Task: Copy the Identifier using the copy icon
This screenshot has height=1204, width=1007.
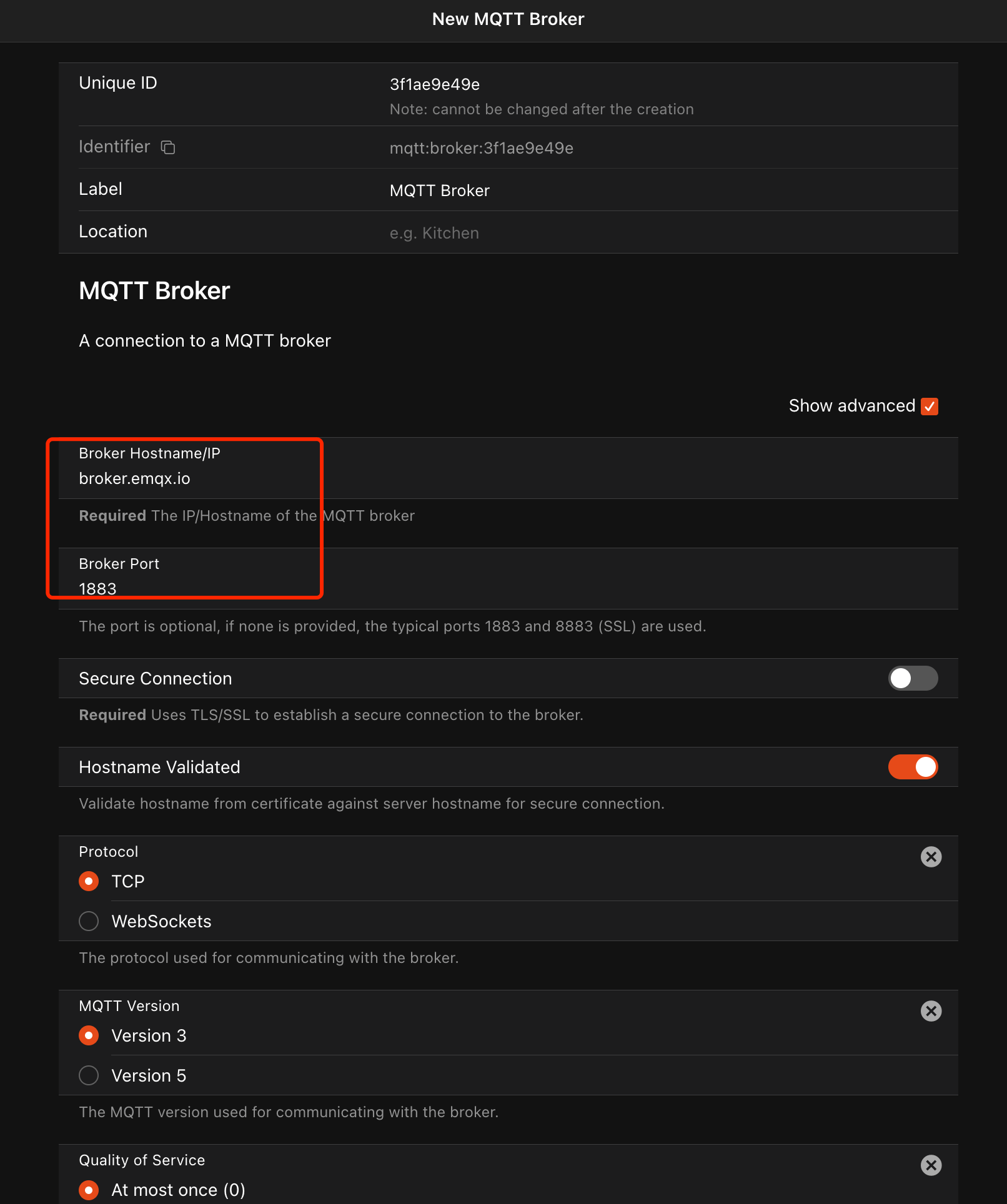Action: pos(167,147)
